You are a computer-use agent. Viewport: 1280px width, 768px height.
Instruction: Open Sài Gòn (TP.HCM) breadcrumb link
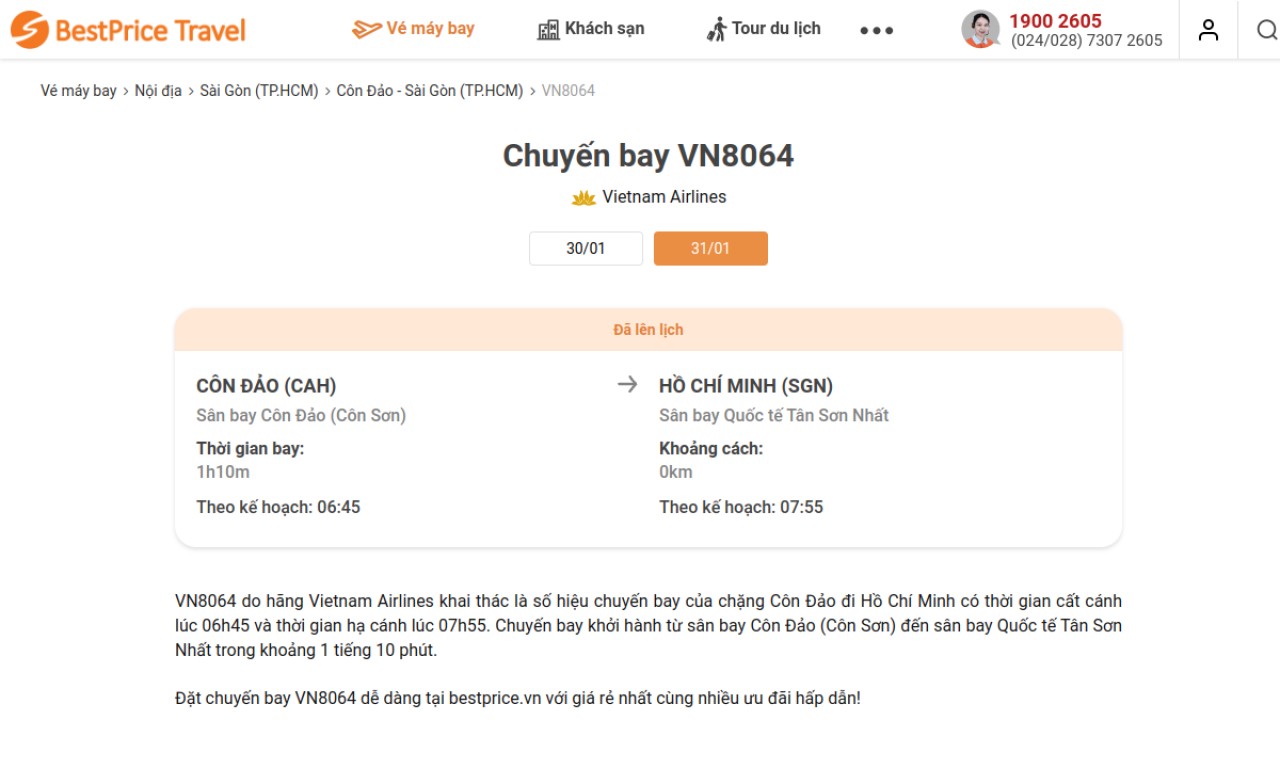click(259, 91)
